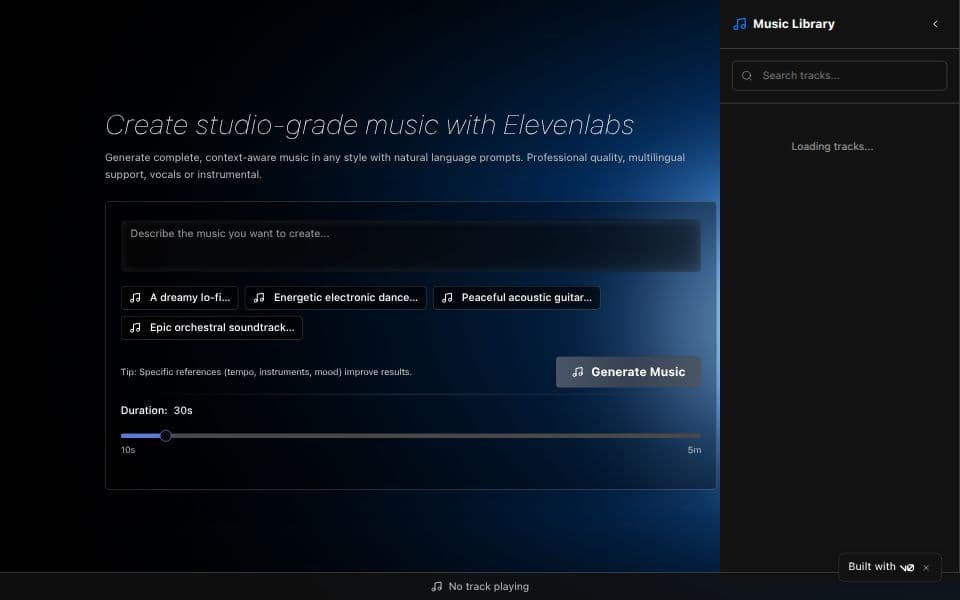
Task: Dismiss the 'Built with v0' badge
Action: [926, 568]
